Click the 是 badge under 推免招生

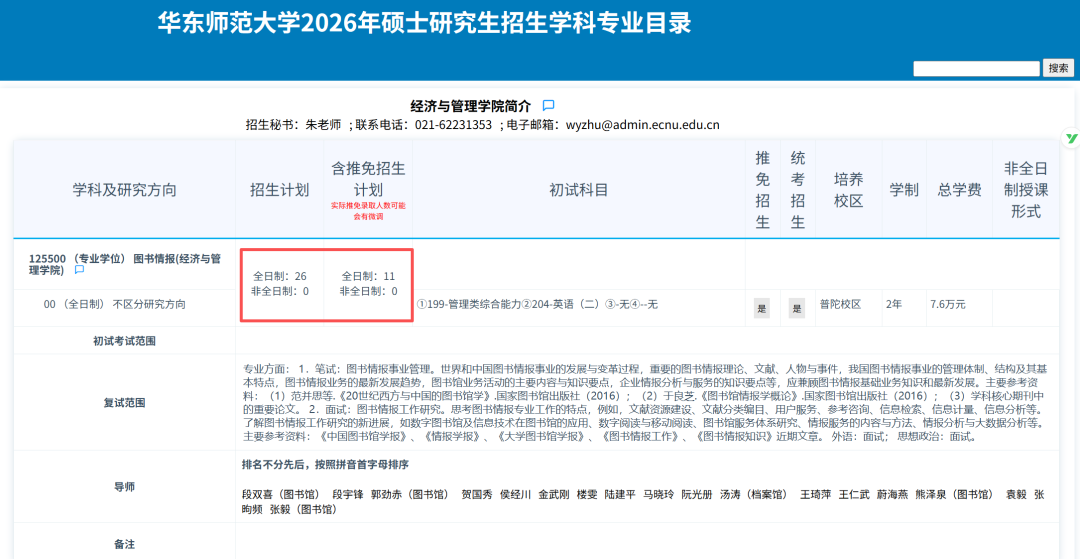(762, 308)
